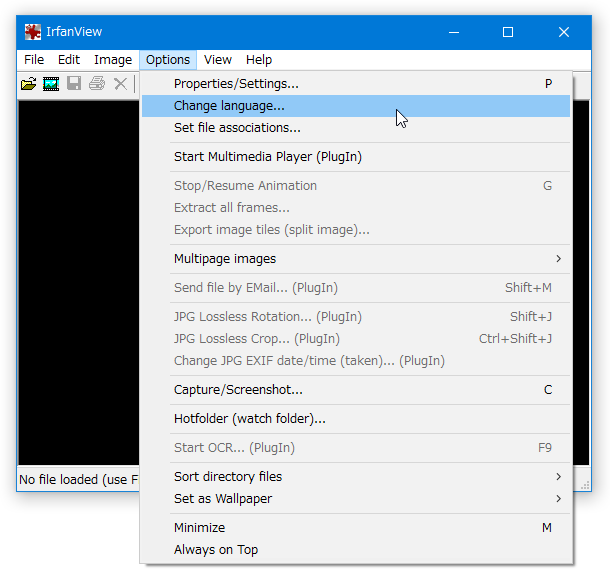This screenshot has width=610, height=580.
Task: Click Change JPG EXIF date/time entry
Action: pos(356,361)
